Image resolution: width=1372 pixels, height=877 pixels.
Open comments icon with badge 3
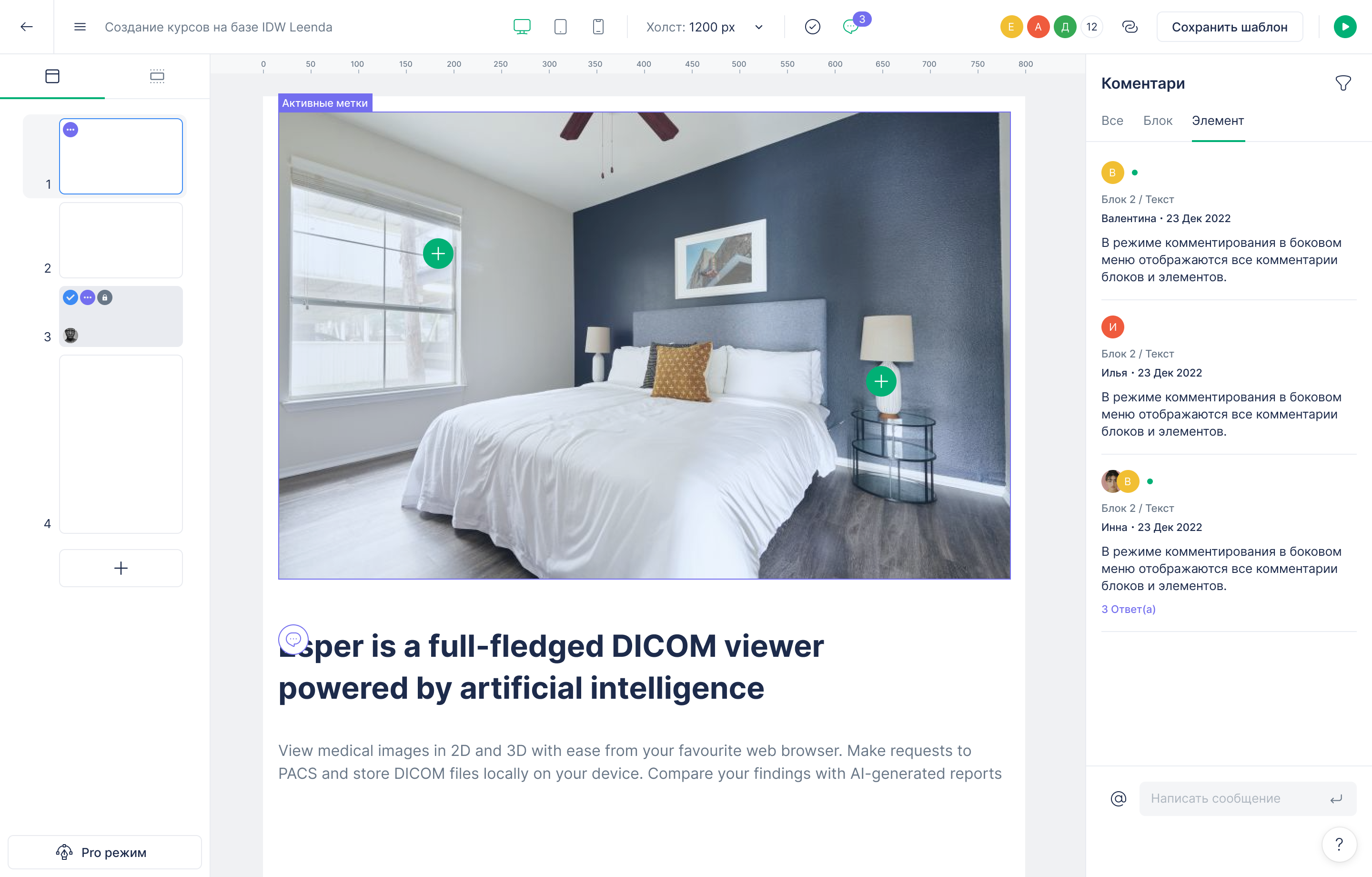point(851,27)
